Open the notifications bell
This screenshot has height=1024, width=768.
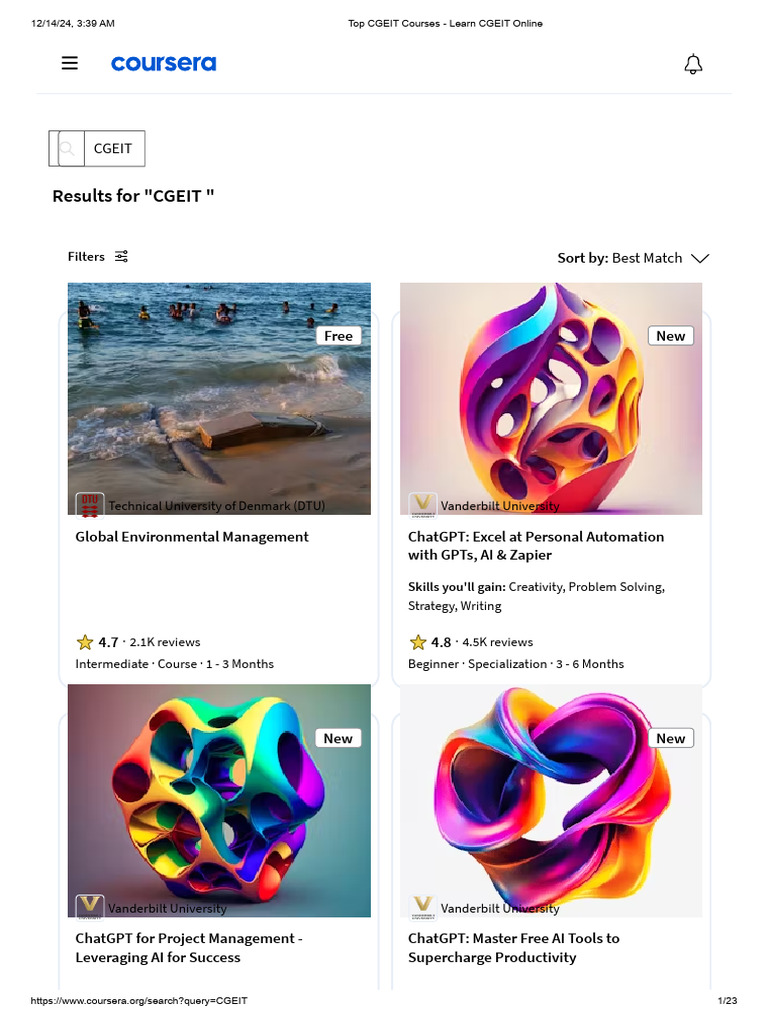coord(693,64)
